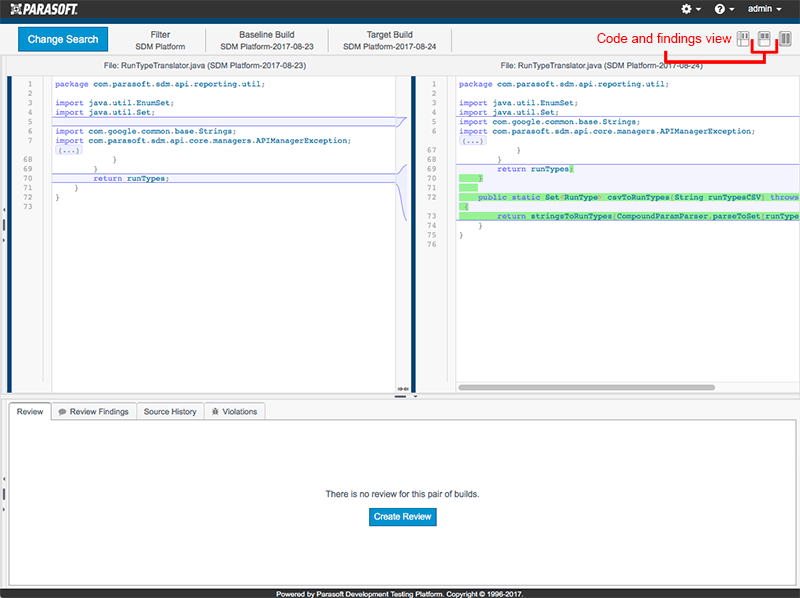Click the Target Build SDM Platform-2017-08-24 selector
800x598 pixels.
(x=389, y=40)
